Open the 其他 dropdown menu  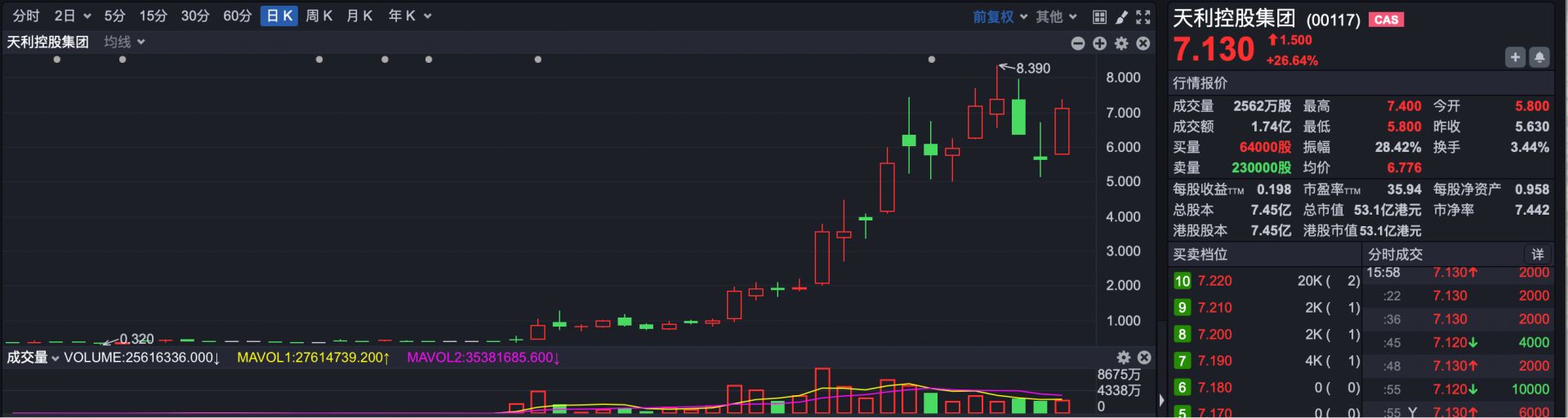tap(1057, 16)
